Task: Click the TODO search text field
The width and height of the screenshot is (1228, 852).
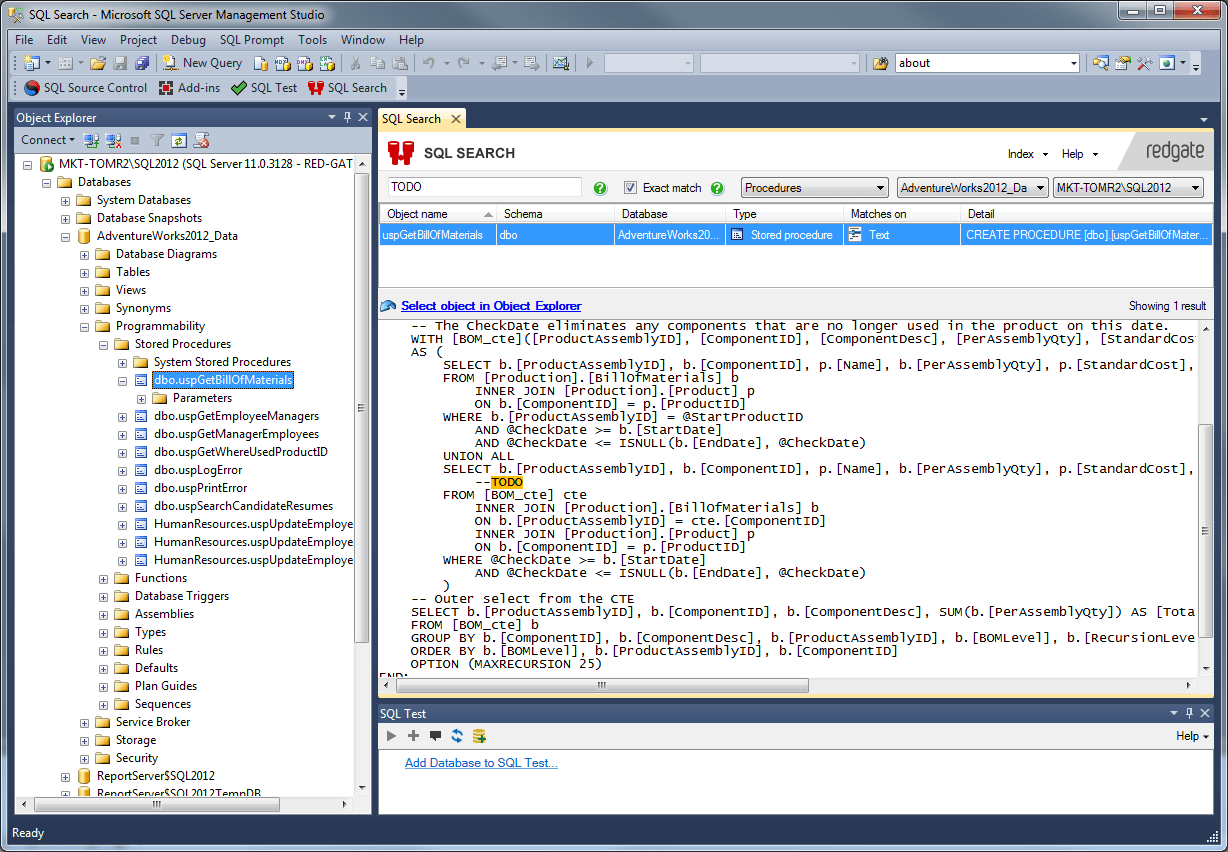Action: pos(485,187)
